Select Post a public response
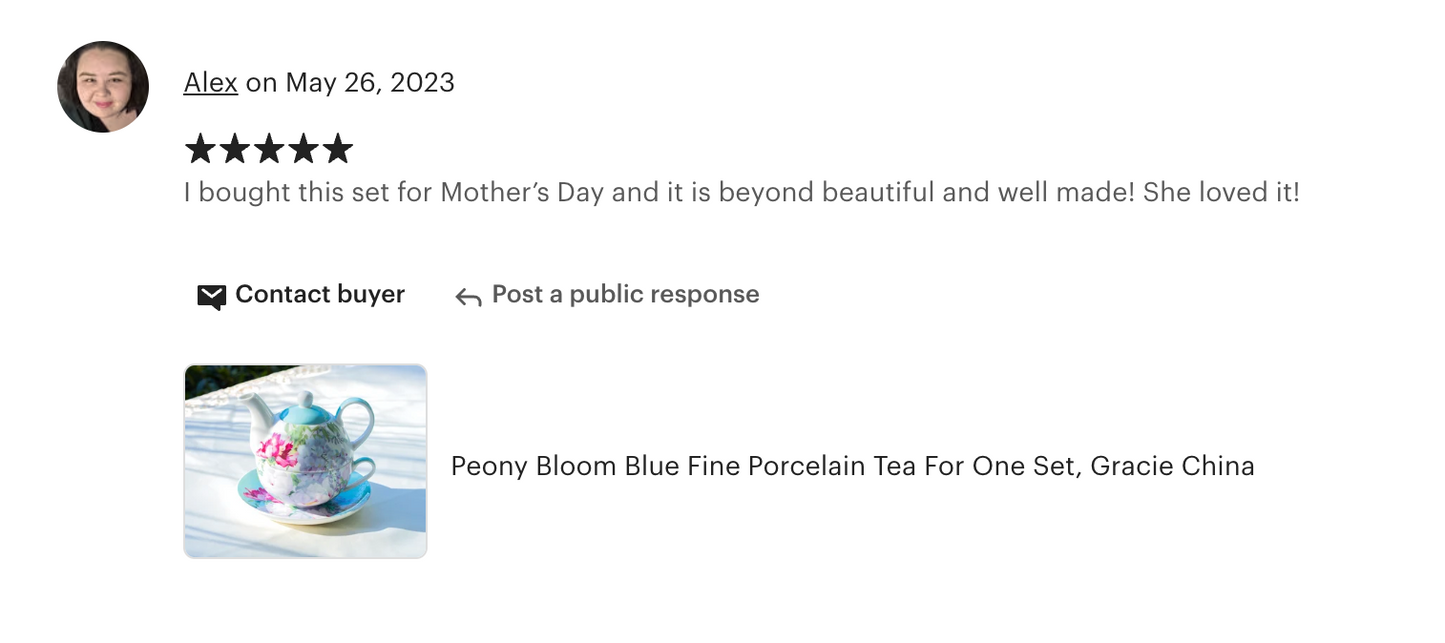This screenshot has width=1445, height=643. 625,294
